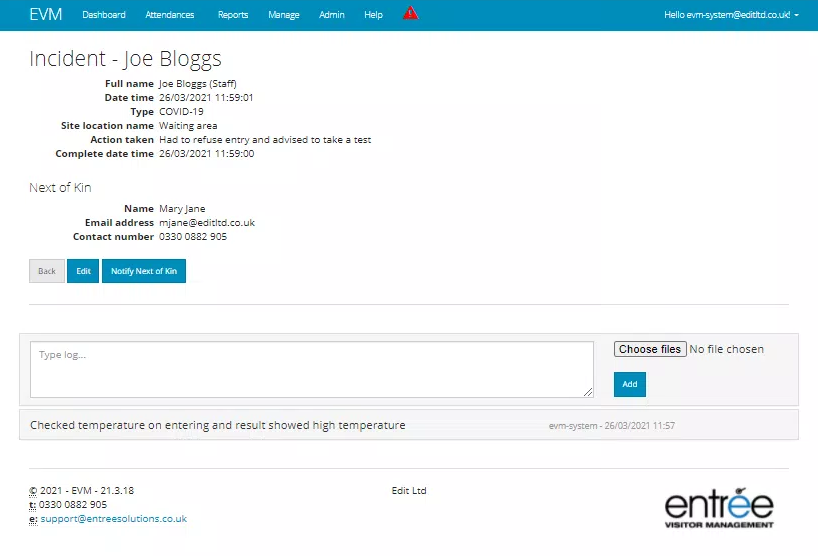Image resolution: width=818 pixels, height=556 pixels.
Task: Open the Reports menu
Action: [233, 15]
